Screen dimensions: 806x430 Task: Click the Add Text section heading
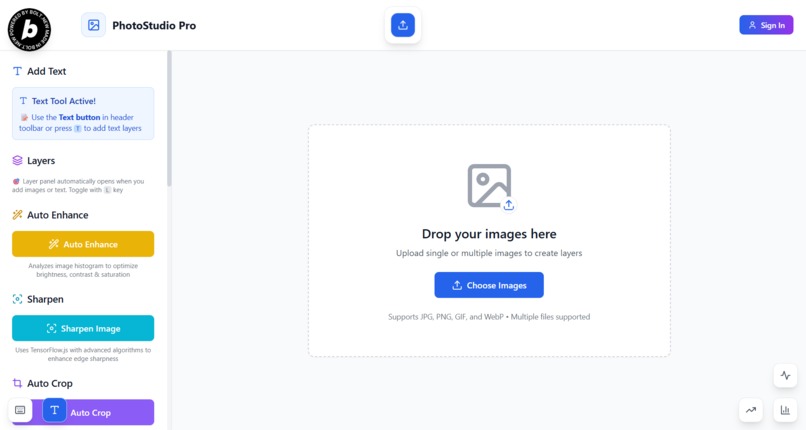pyautogui.click(x=46, y=71)
